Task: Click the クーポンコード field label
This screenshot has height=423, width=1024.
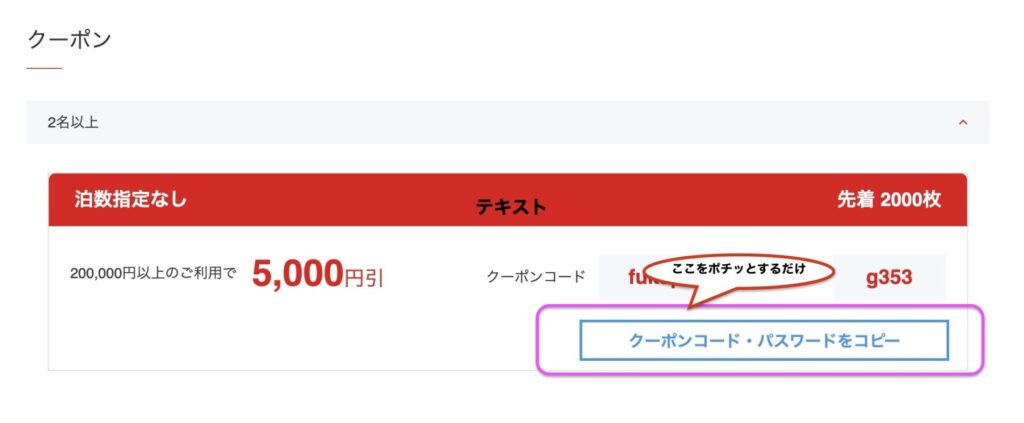Action: (x=535, y=277)
